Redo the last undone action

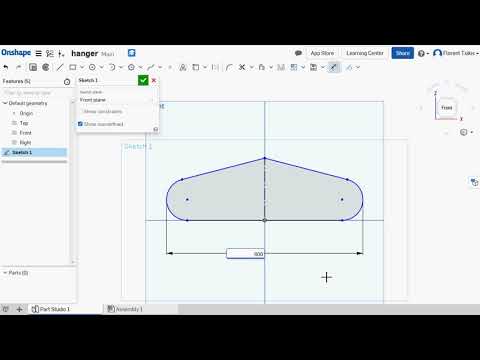(x=19, y=67)
